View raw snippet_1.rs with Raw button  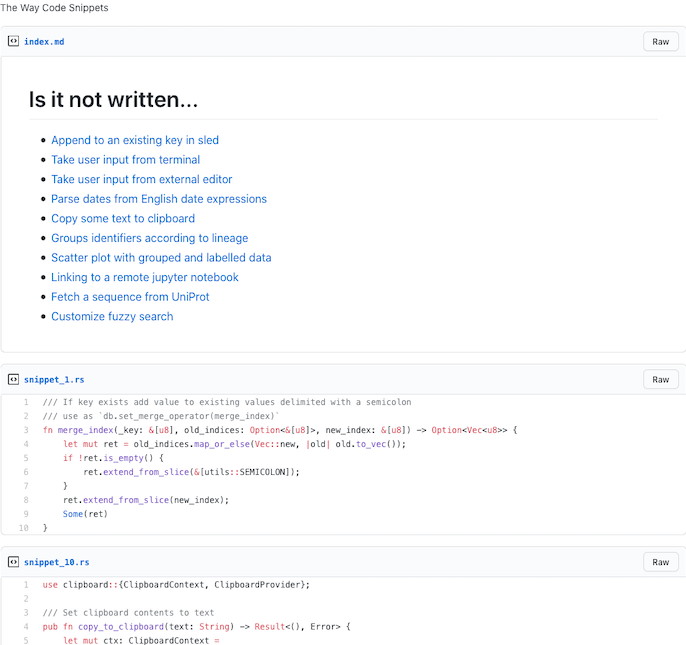coord(661,379)
